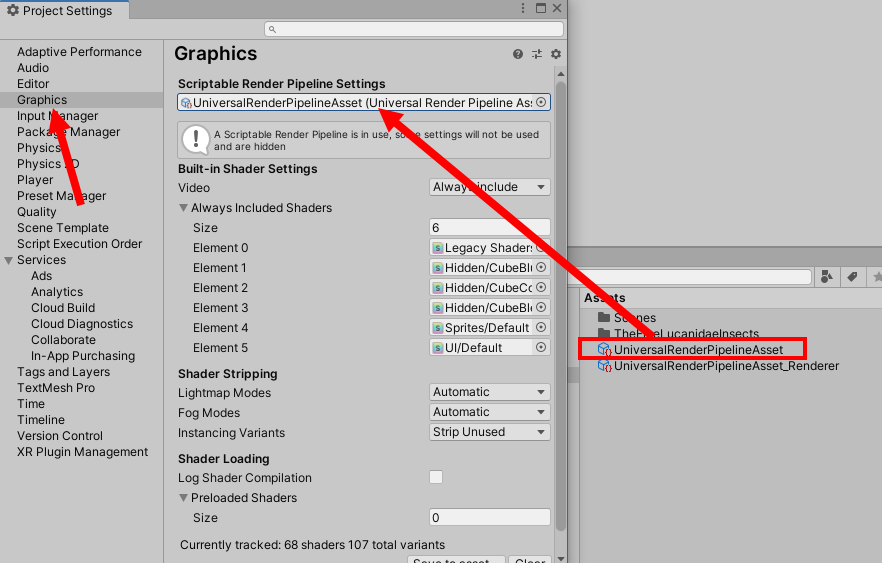
Task: Open Player settings category
Action: [x=35, y=180]
